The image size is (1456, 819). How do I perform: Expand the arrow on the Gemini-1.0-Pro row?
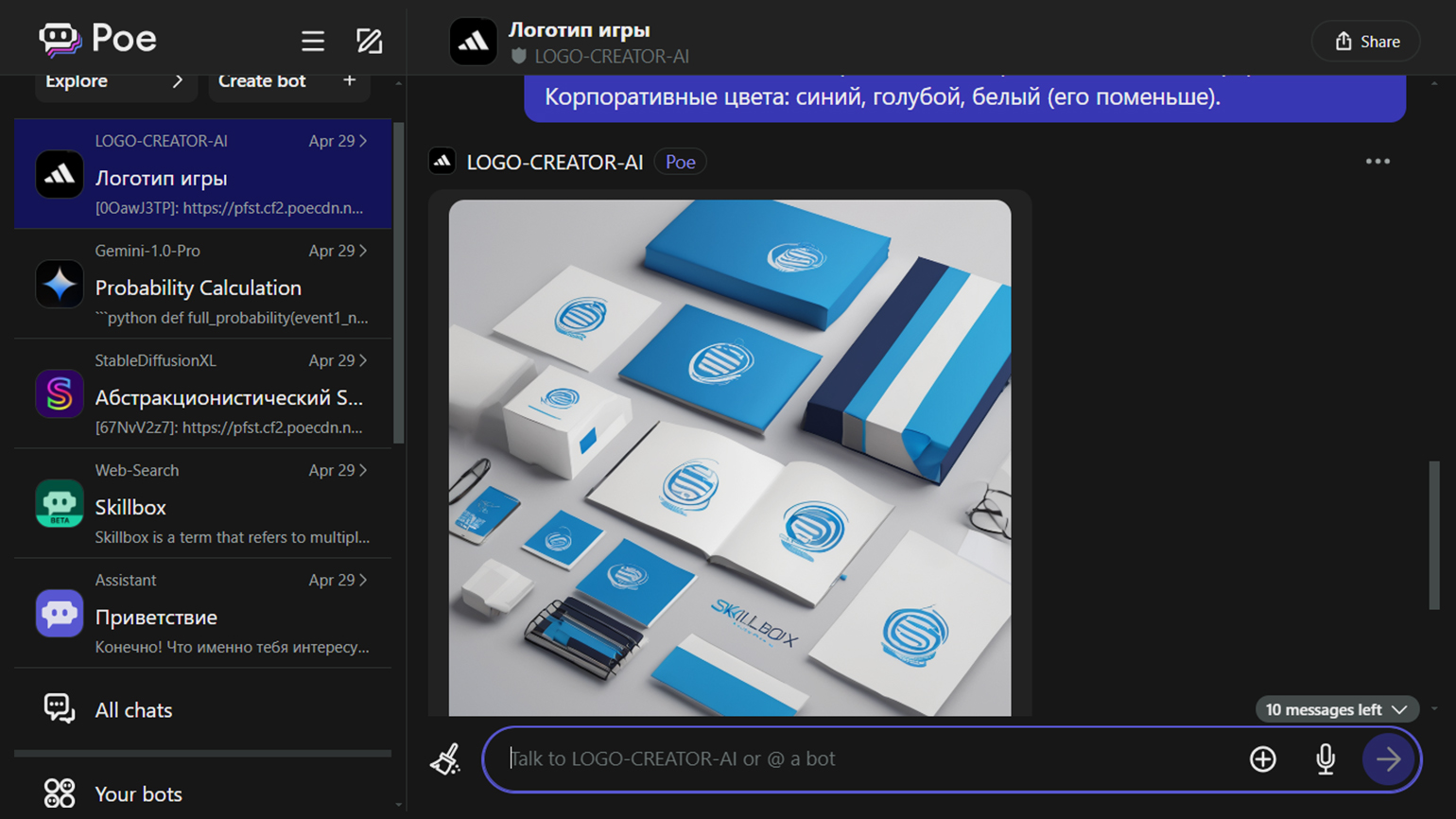(x=363, y=251)
